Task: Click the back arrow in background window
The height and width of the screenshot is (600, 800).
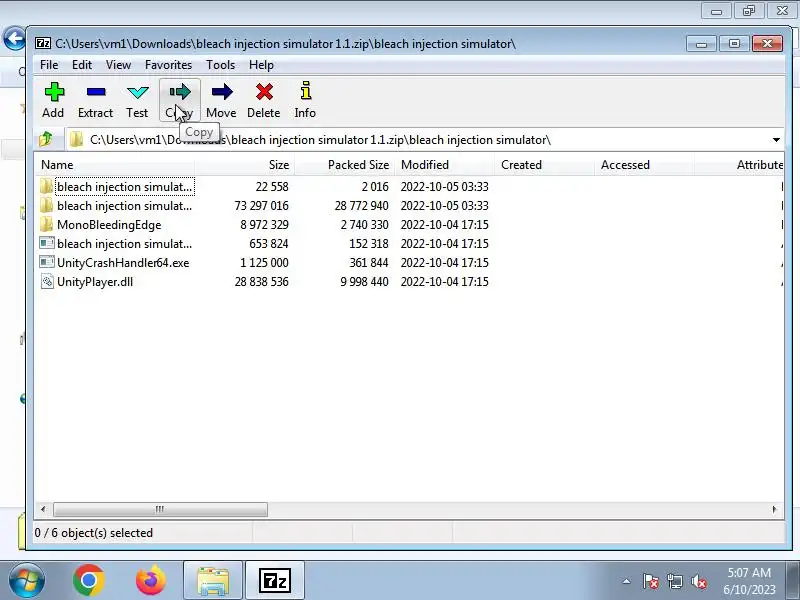Action: coord(14,38)
